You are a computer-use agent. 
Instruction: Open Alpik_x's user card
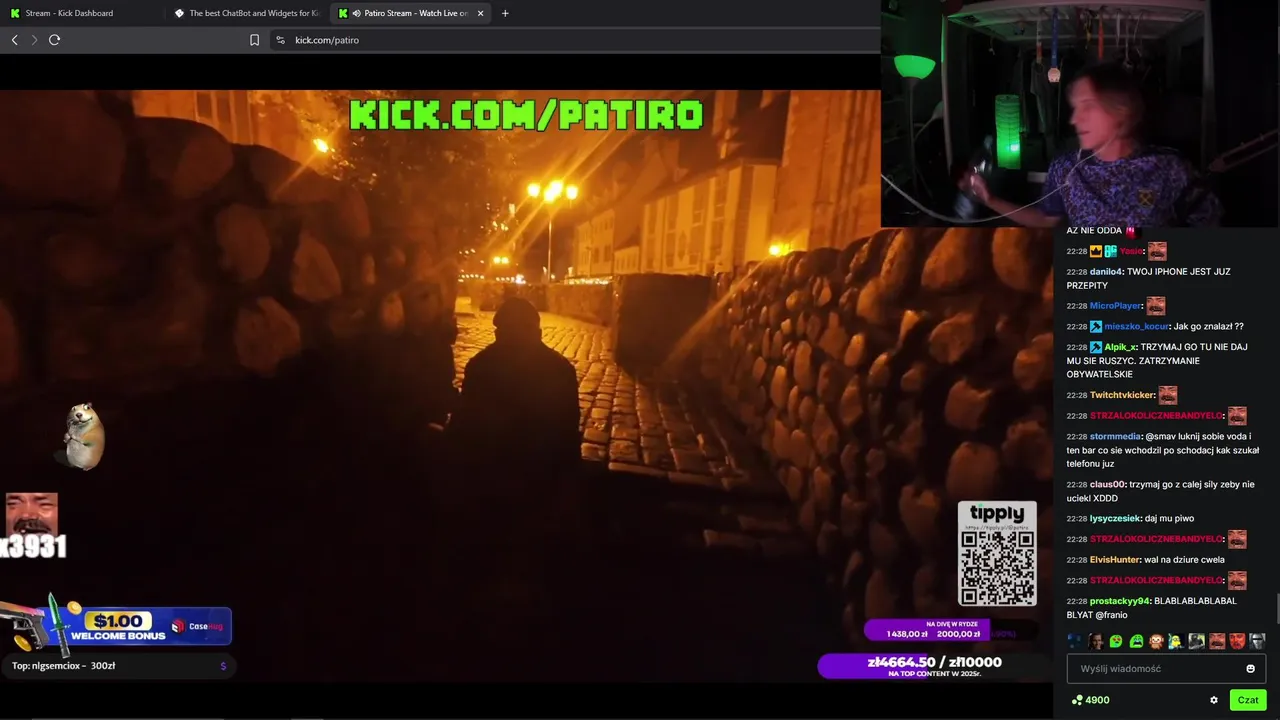tap(1120, 347)
